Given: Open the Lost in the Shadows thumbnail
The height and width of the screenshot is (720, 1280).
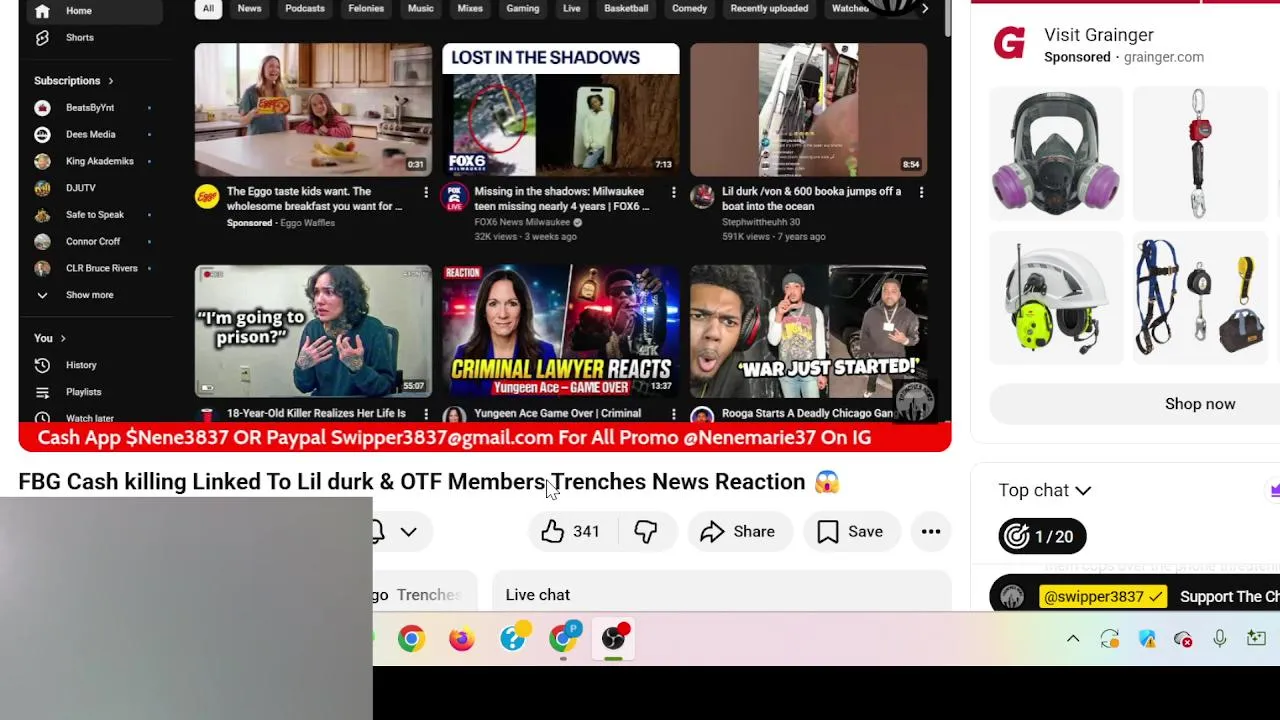Looking at the screenshot, I should click(x=561, y=110).
